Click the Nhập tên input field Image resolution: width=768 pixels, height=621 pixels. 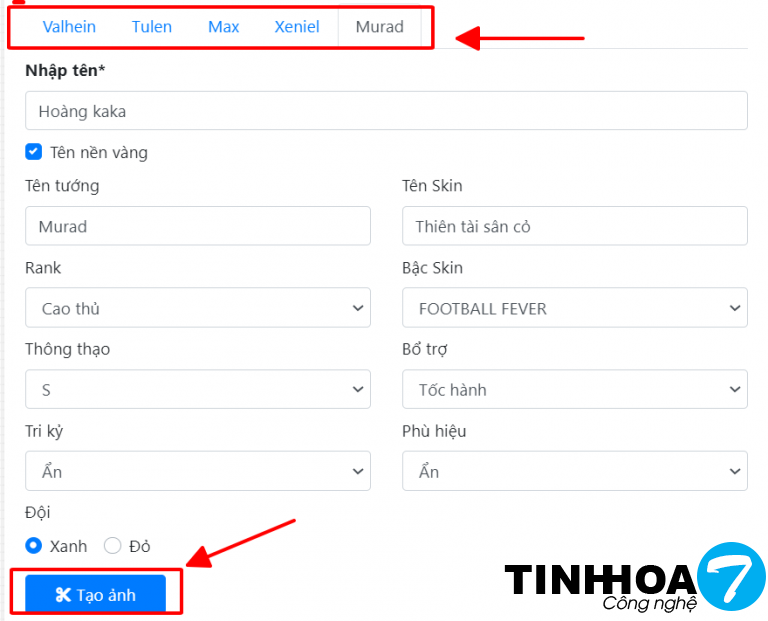pyautogui.click(x=386, y=111)
